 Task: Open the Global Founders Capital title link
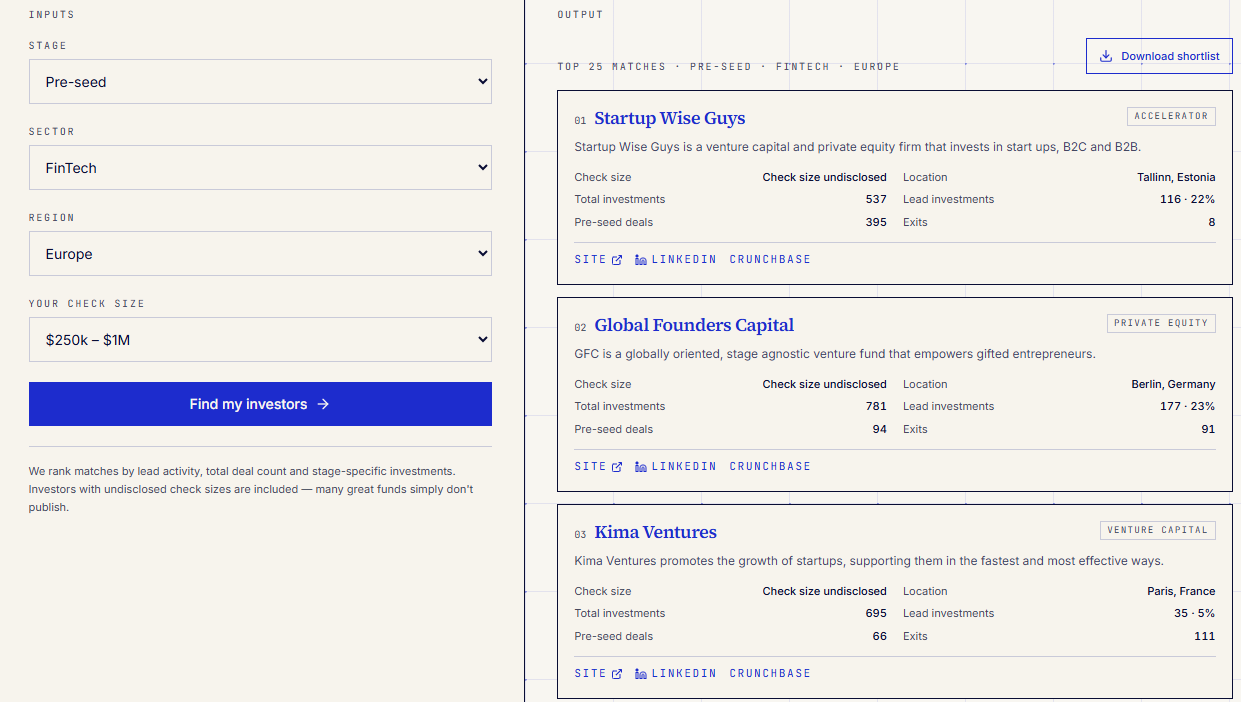click(x=694, y=325)
